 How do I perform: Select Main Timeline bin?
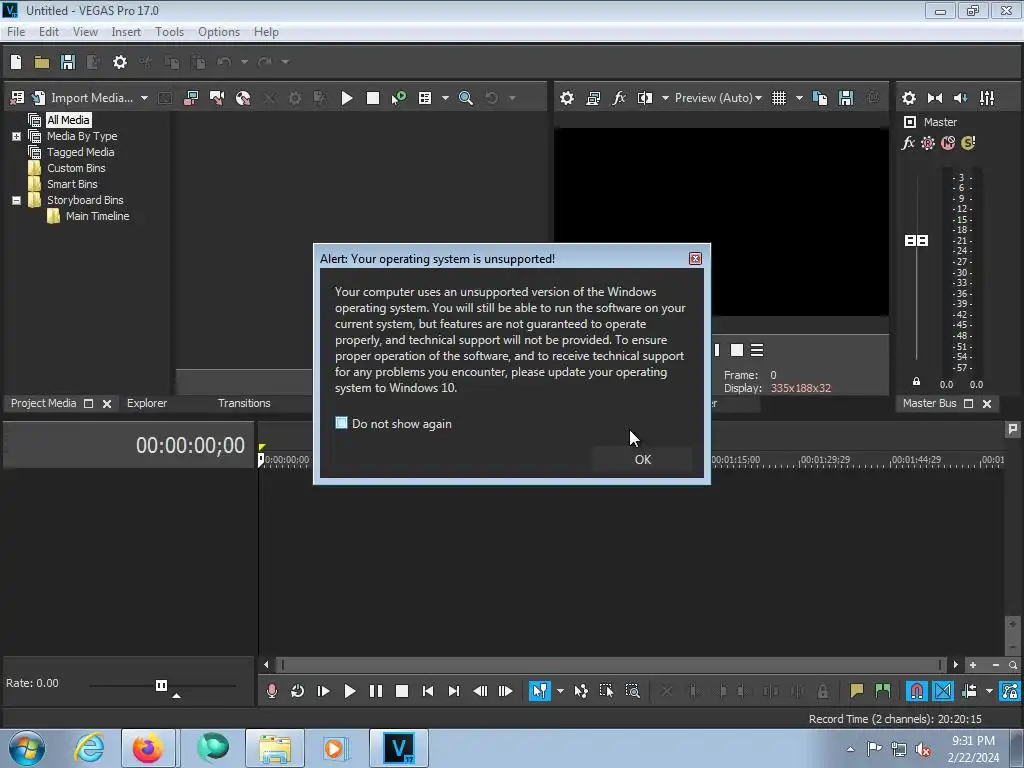[97, 216]
